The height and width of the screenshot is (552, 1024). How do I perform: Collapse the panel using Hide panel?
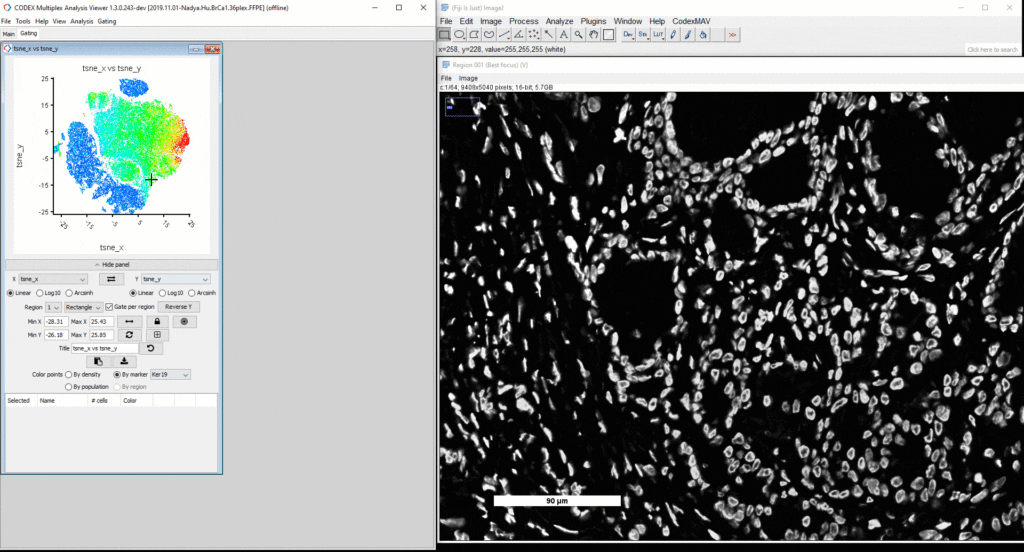[112, 264]
